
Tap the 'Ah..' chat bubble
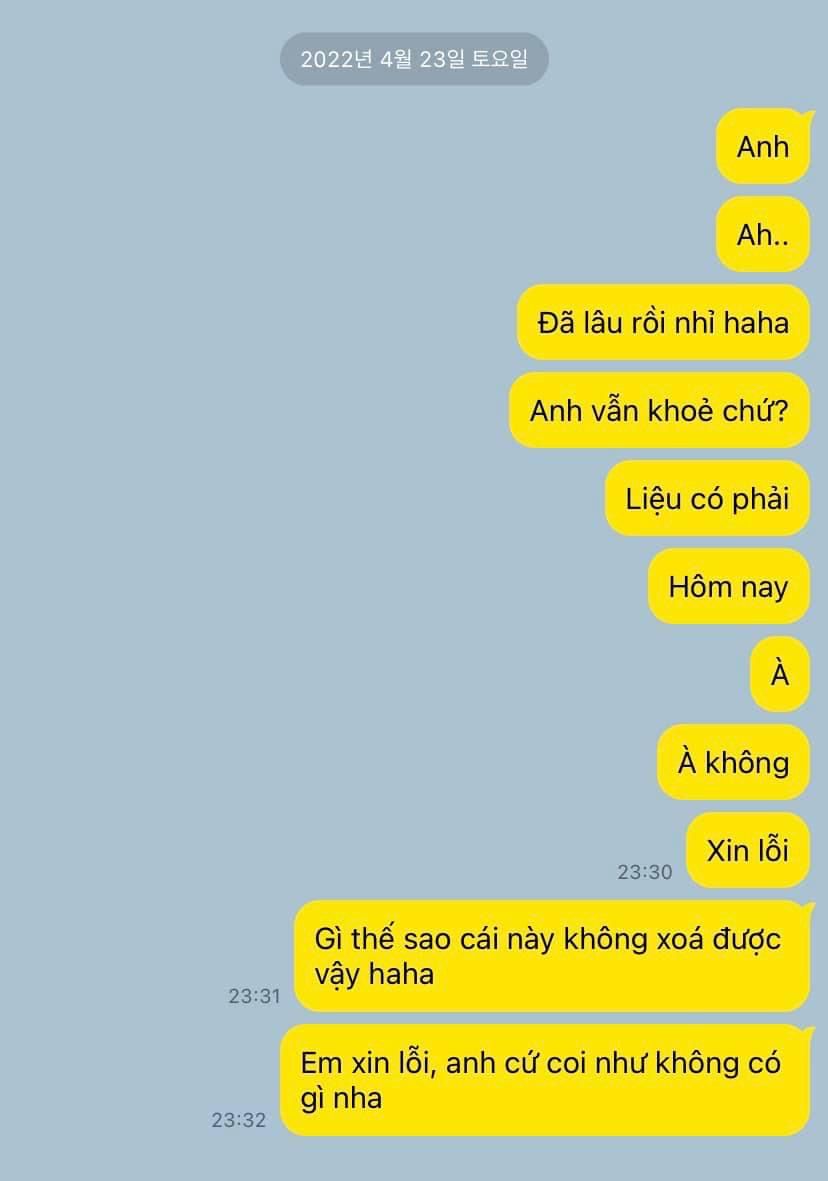(x=763, y=234)
